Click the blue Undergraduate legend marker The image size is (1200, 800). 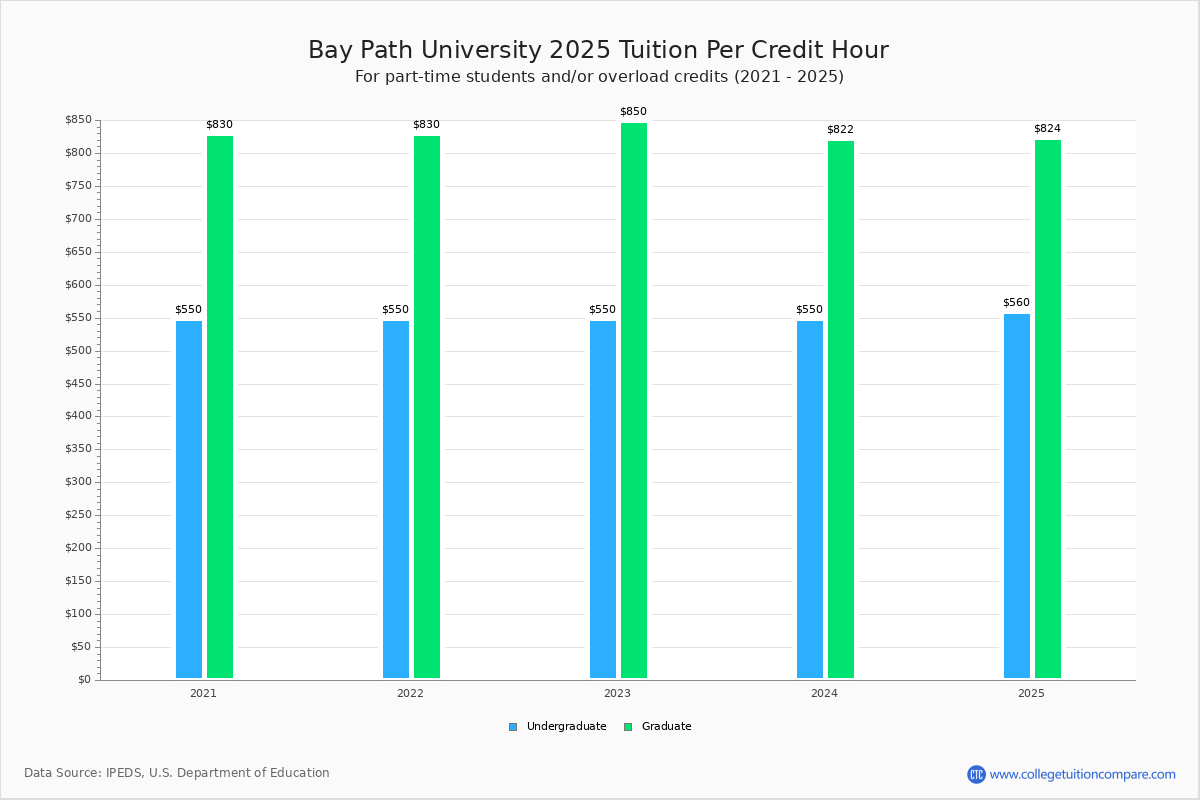click(x=513, y=726)
